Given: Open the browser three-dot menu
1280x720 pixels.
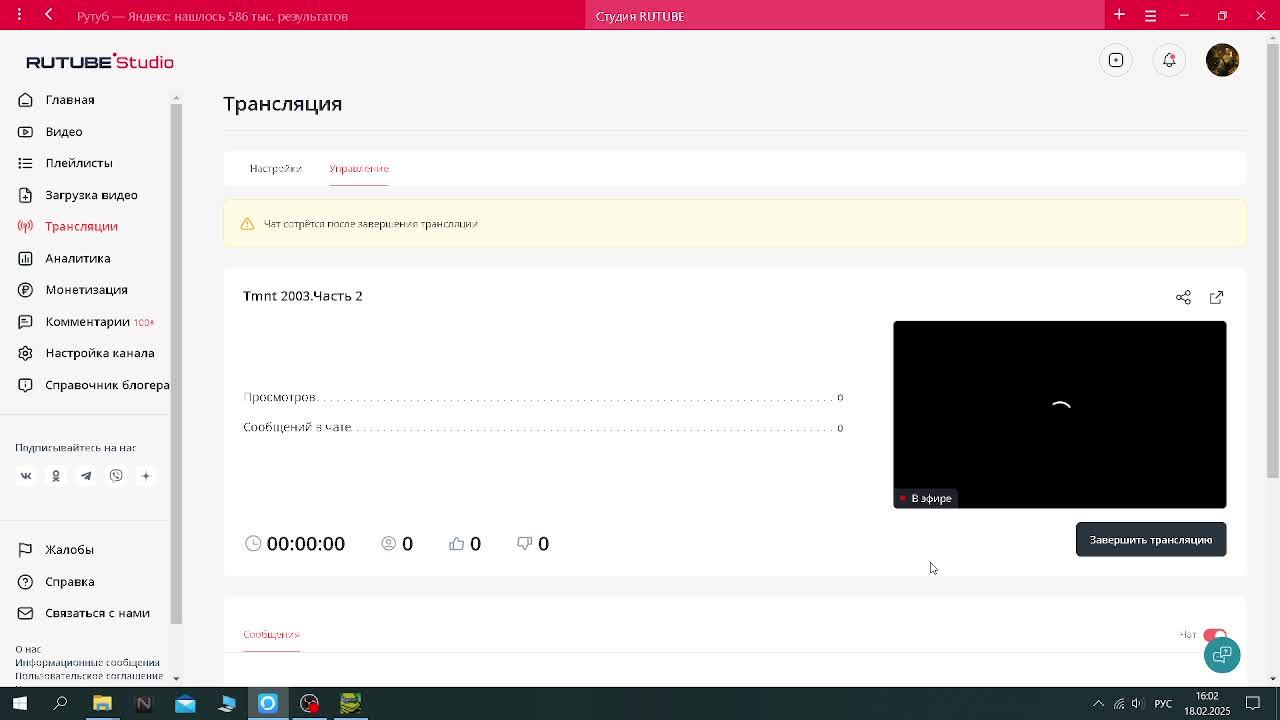Looking at the screenshot, I should click(x=19, y=15).
